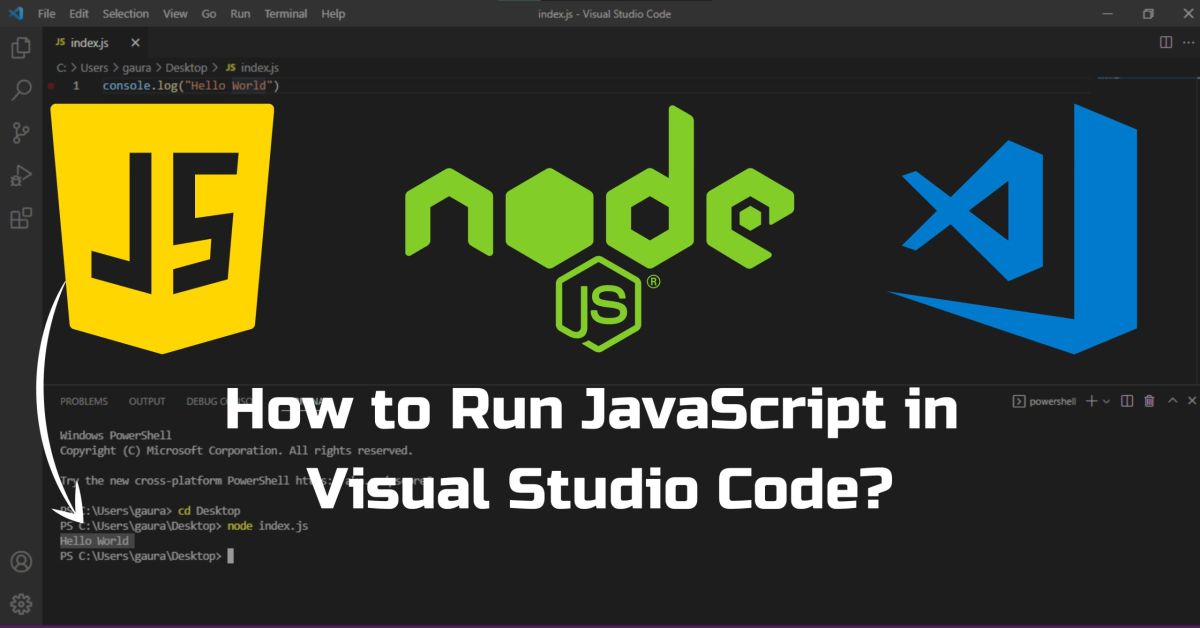Split the terminal with the split icon
The width and height of the screenshot is (1200, 628).
click(1128, 400)
